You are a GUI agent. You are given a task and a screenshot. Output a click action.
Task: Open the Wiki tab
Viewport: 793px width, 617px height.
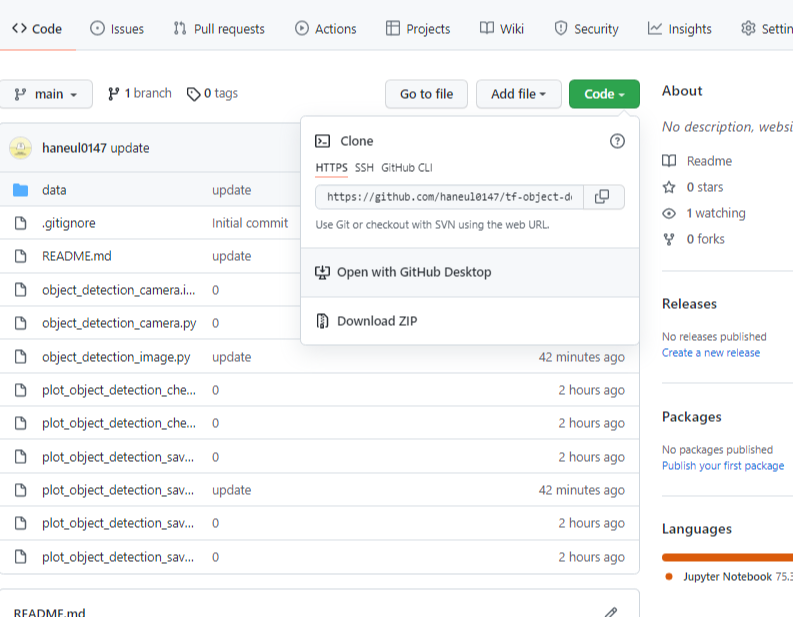(502, 29)
